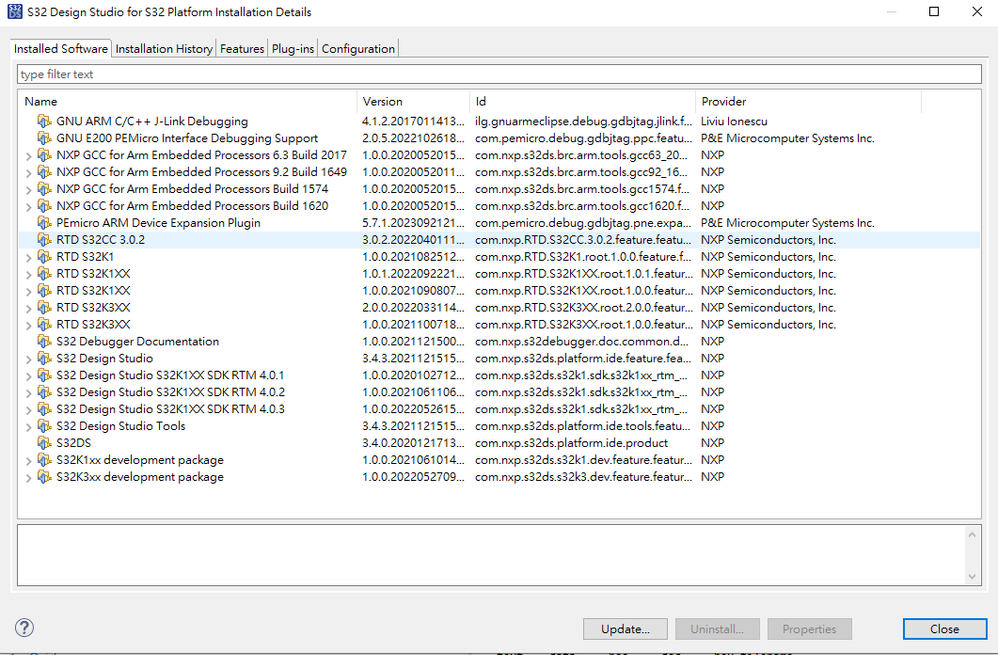Click the S32K1XX SDK RTM 4.0.1 icon
This screenshot has height=655, width=998.
44,375
